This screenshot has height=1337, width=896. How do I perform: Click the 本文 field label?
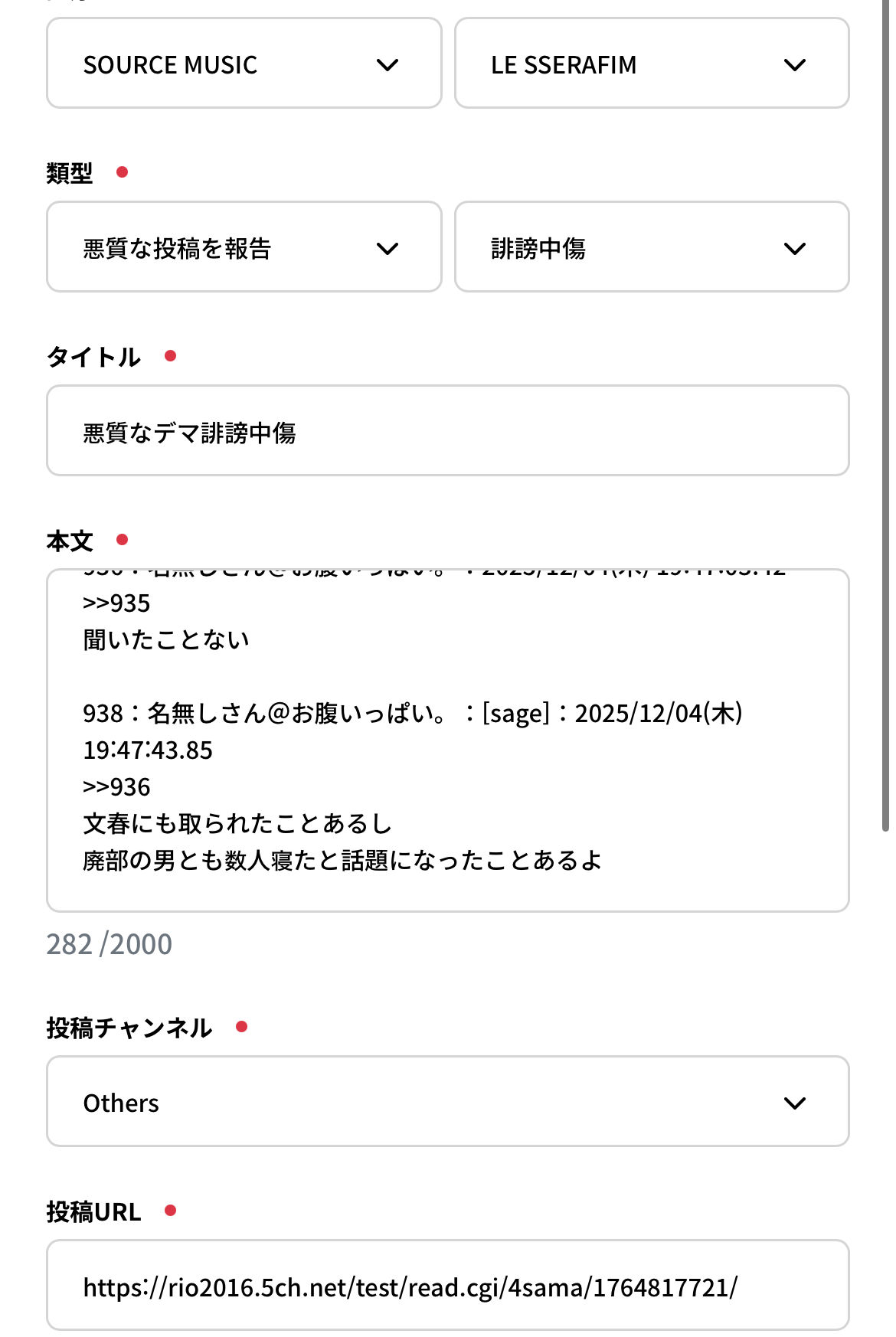[x=70, y=541]
